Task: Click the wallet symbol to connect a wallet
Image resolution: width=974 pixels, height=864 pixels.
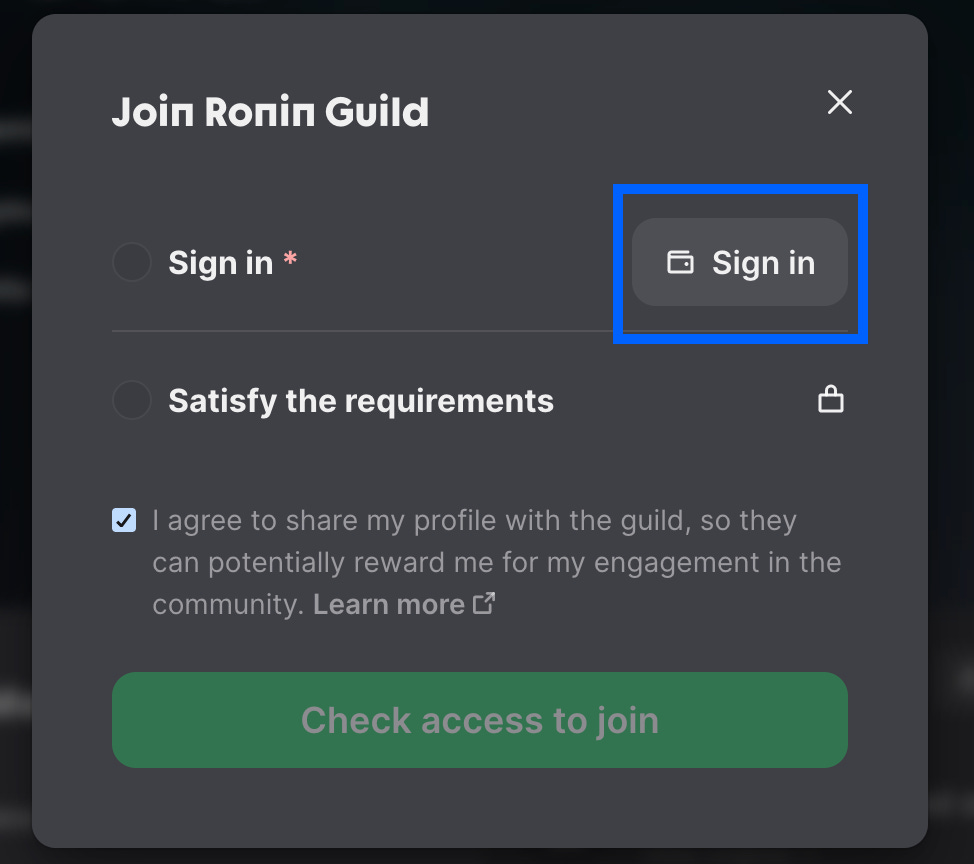Action: click(681, 262)
